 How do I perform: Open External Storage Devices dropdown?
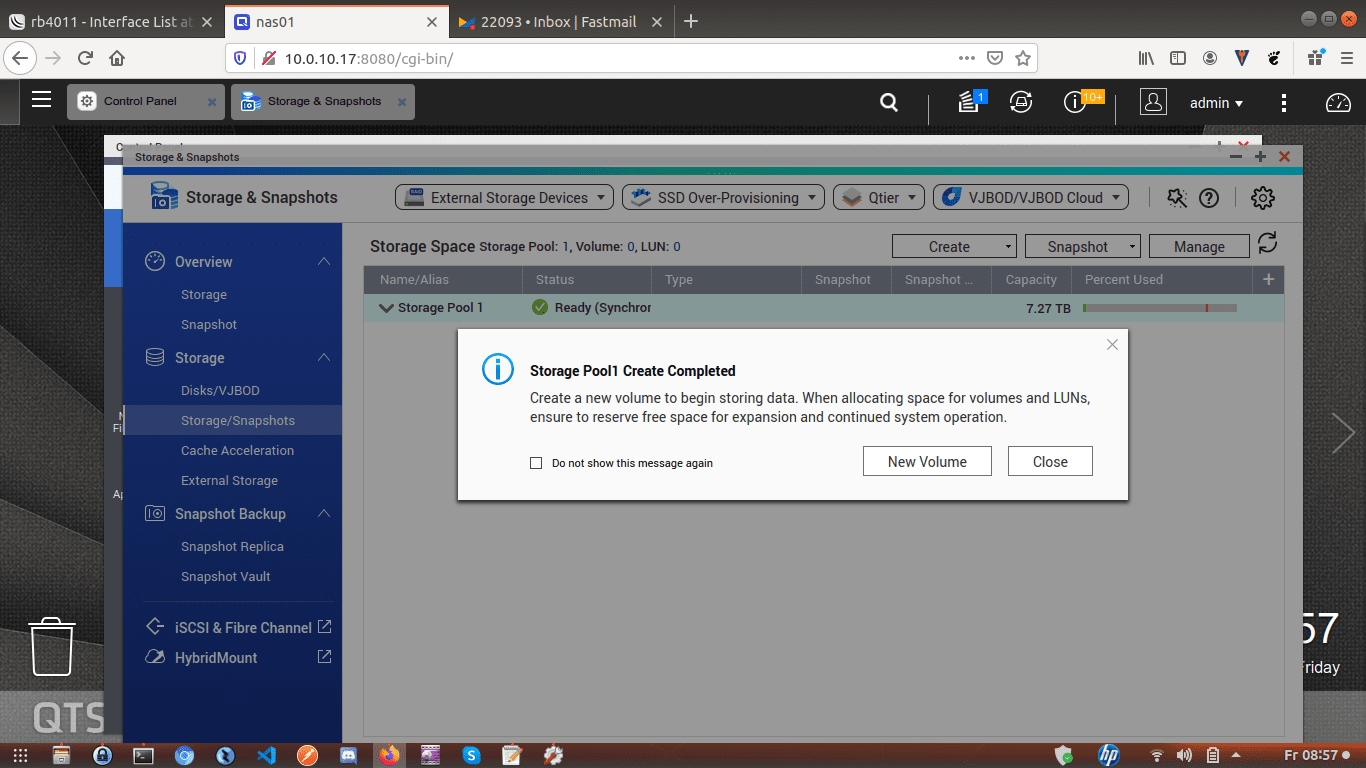pyautogui.click(x=504, y=198)
